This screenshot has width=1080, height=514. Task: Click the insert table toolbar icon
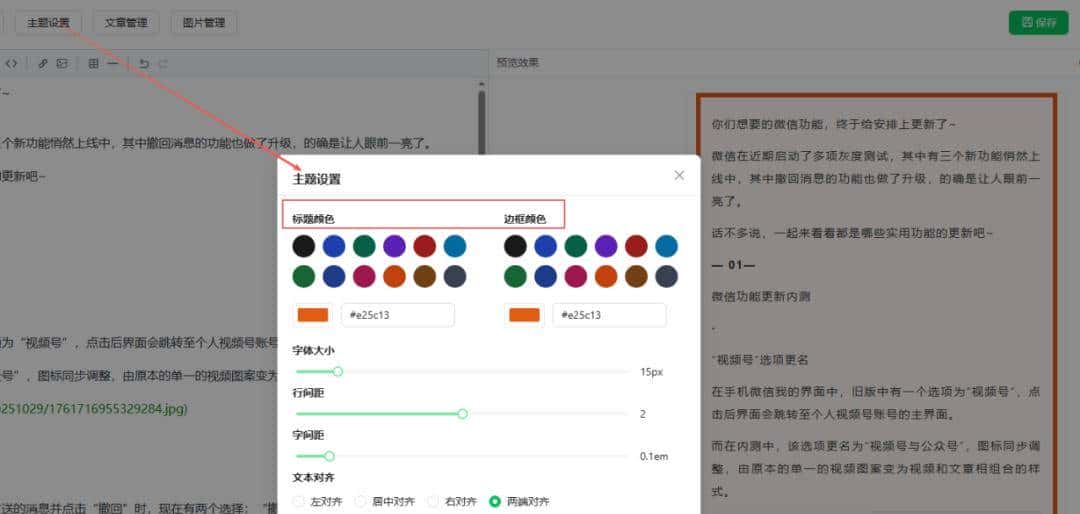tap(94, 63)
